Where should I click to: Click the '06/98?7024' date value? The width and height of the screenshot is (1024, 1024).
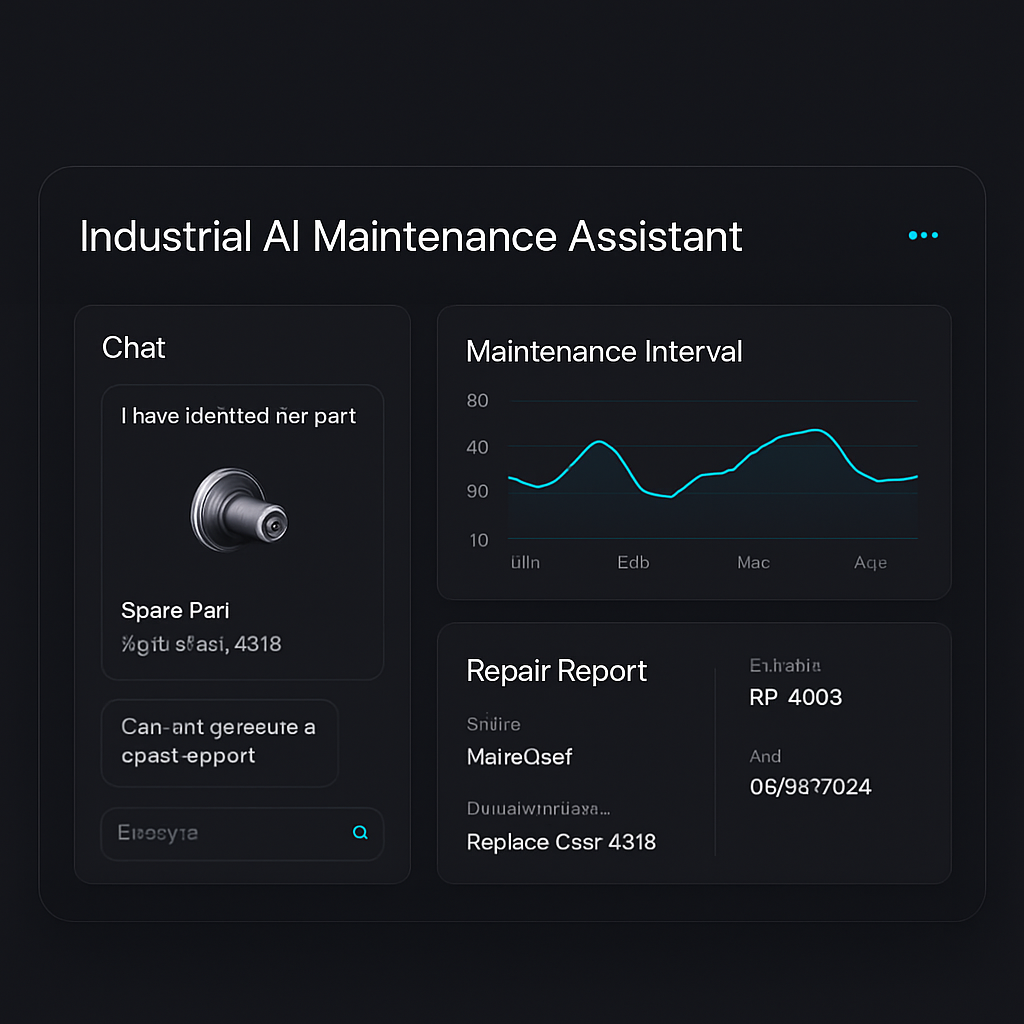pos(810,786)
